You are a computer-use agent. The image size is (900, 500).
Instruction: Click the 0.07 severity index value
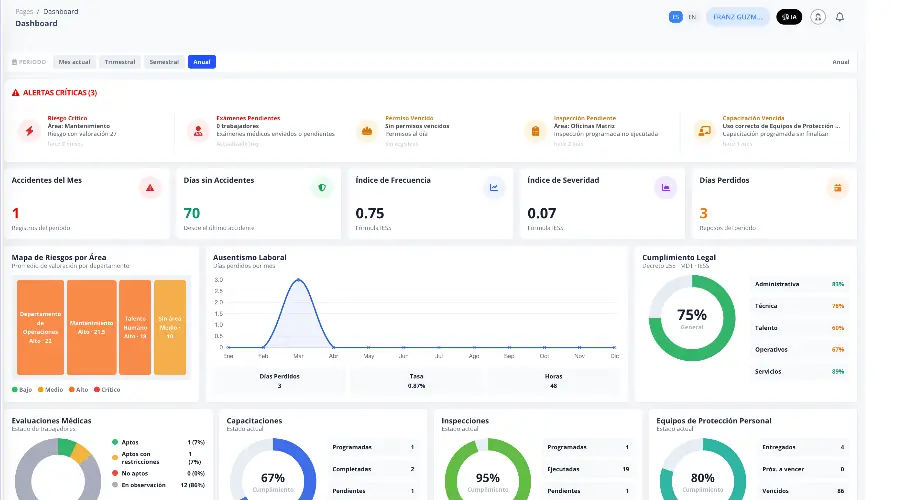coord(542,213)
